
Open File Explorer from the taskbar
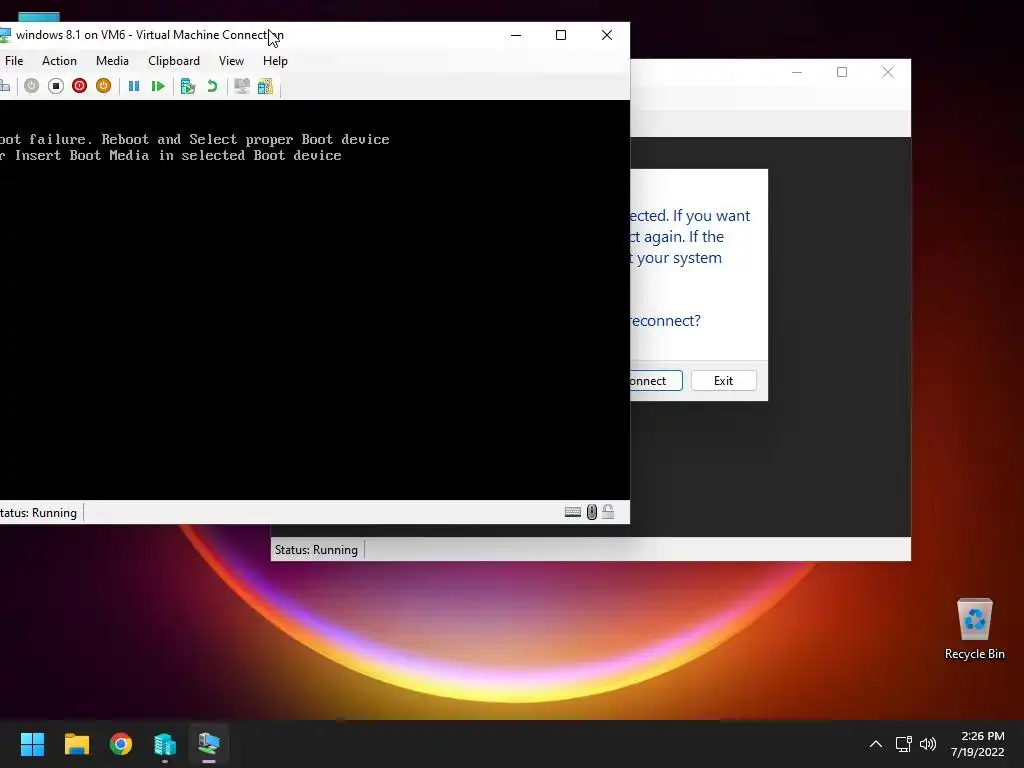coord(76,744)
